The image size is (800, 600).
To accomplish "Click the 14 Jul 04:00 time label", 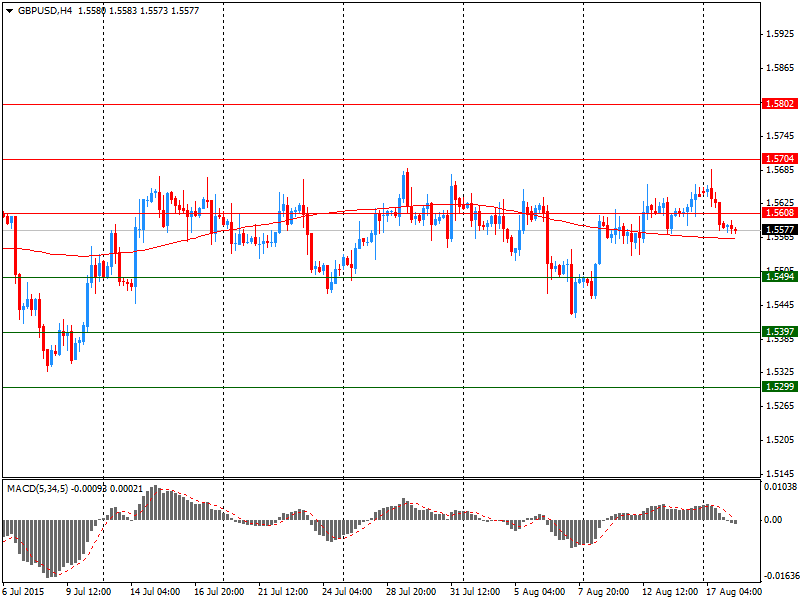I will click(155, 592).
